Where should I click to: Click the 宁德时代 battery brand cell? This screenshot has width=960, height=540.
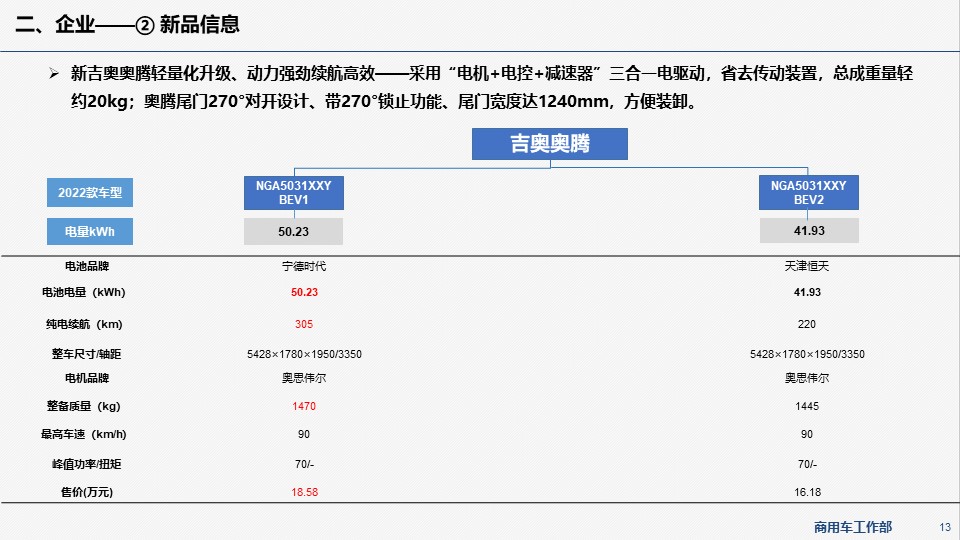coord(304,266)
